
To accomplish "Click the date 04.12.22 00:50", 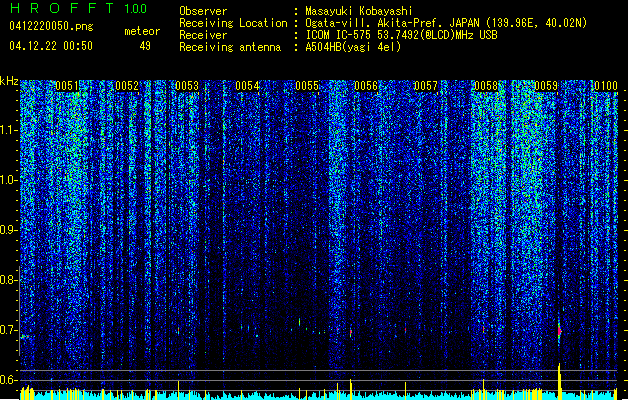I will point(51,46).
